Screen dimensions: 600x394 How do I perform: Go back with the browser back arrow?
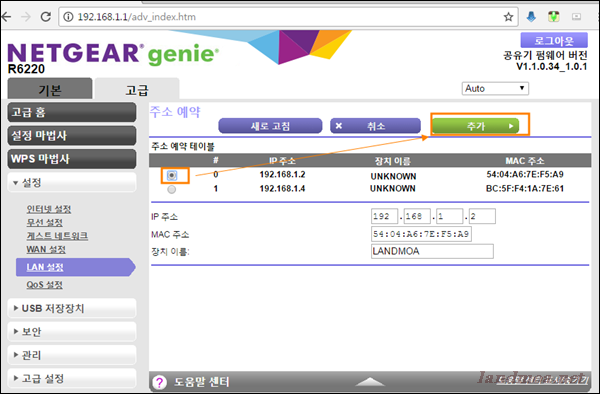[x=7, y=17]
